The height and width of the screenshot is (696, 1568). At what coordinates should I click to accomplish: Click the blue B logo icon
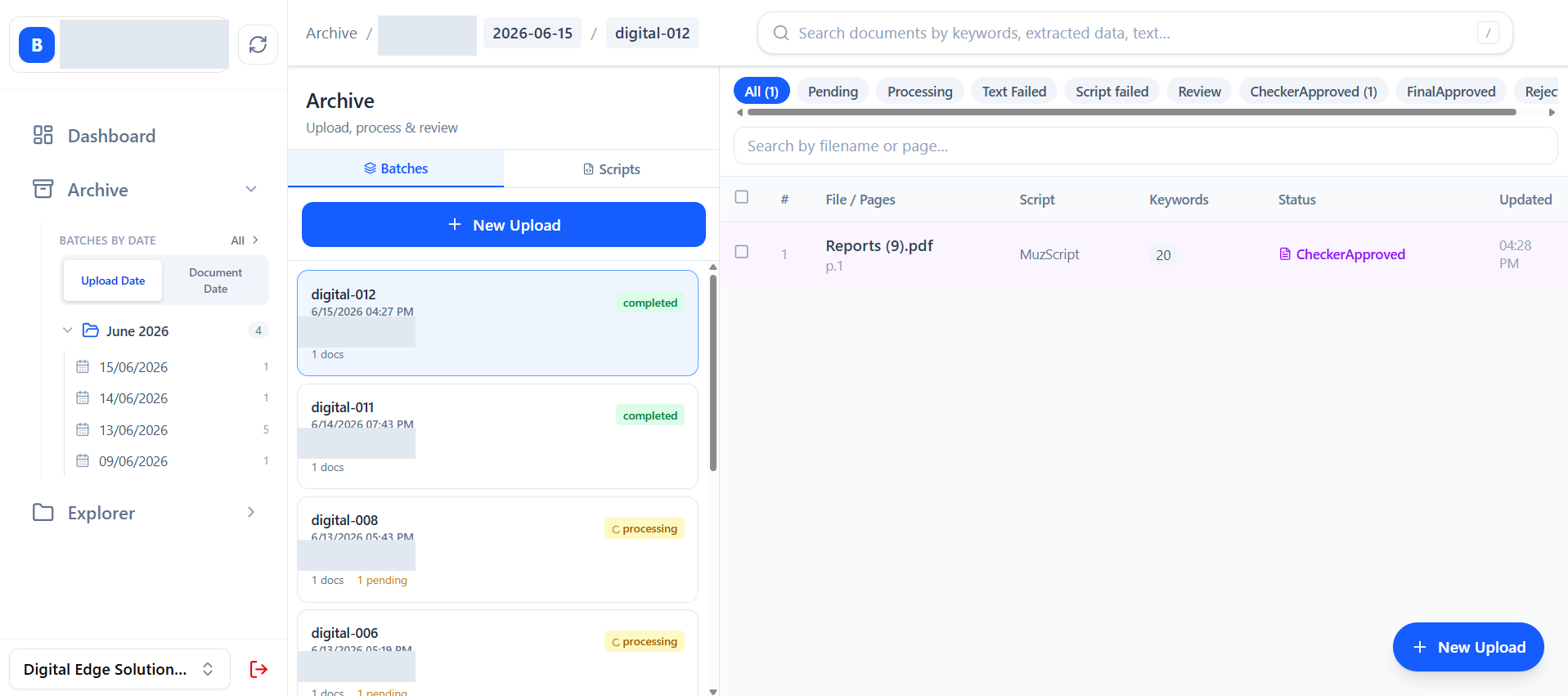tap(37, 45)
